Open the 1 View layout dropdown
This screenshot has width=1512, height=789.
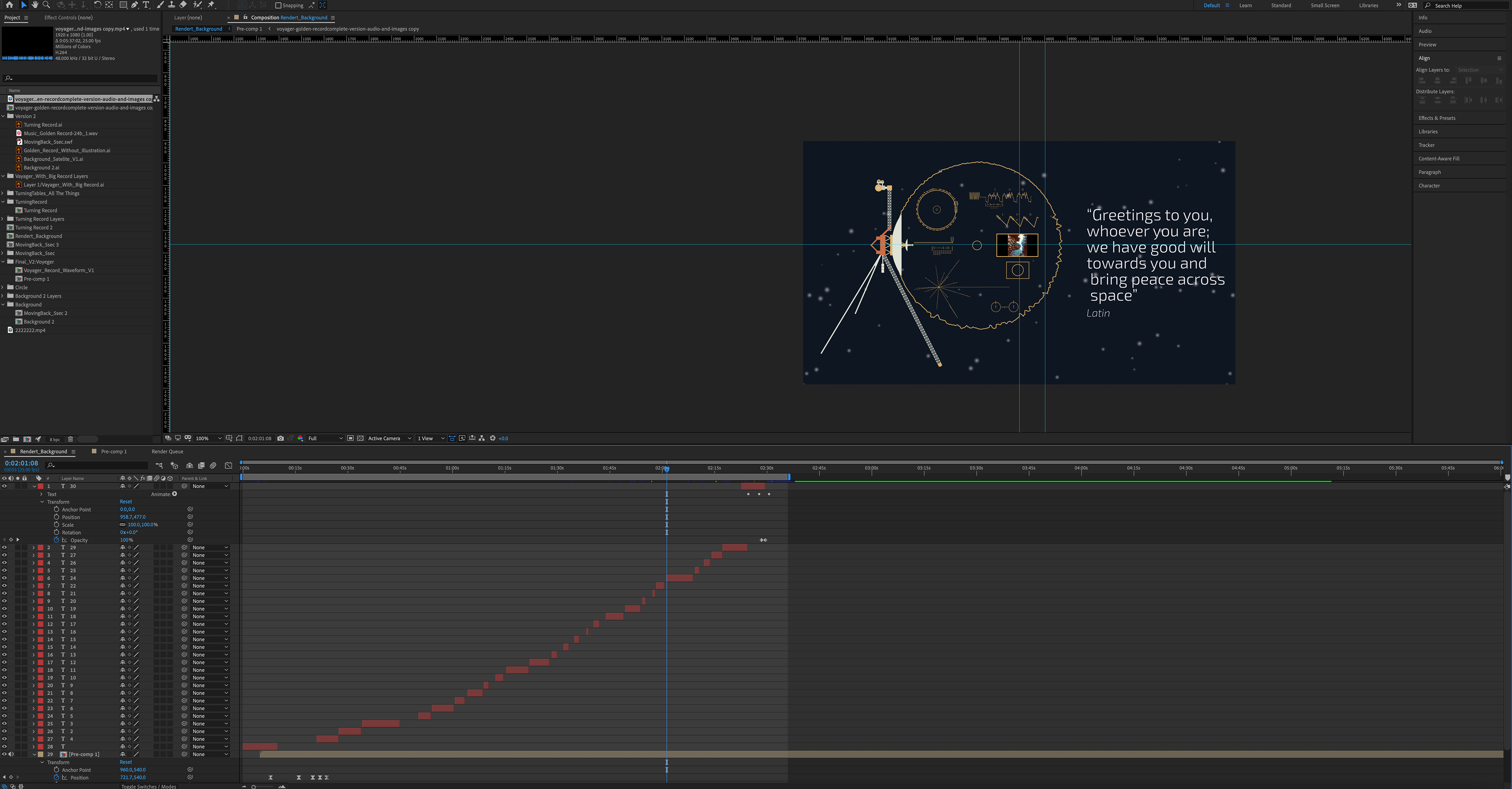coord(431,438)
